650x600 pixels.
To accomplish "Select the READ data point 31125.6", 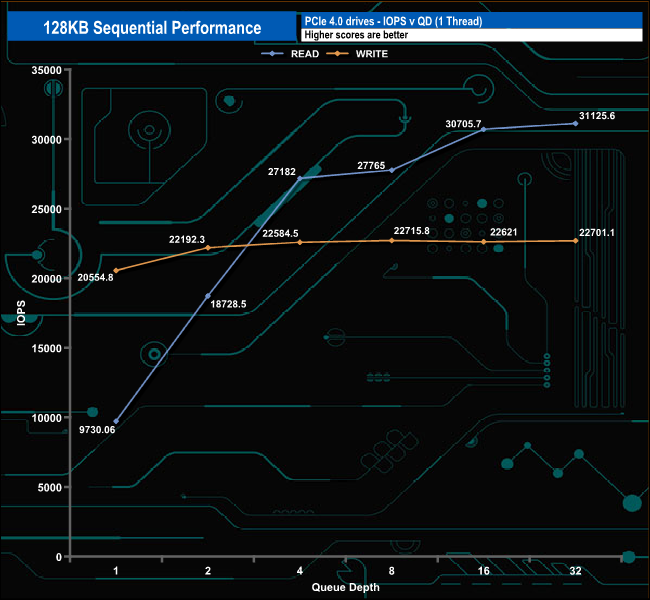I will (576, 123).
